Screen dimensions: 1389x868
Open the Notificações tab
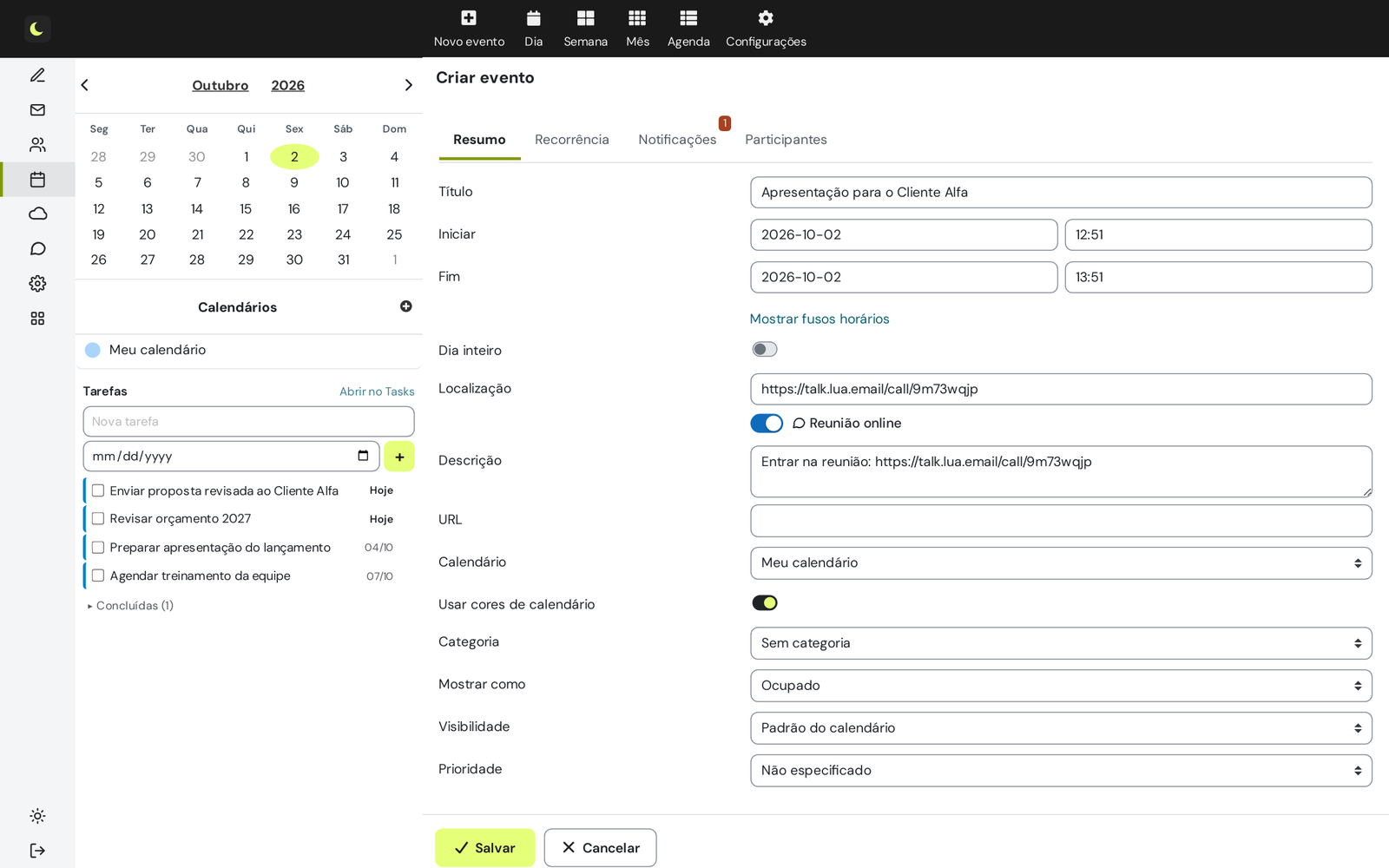677,140
